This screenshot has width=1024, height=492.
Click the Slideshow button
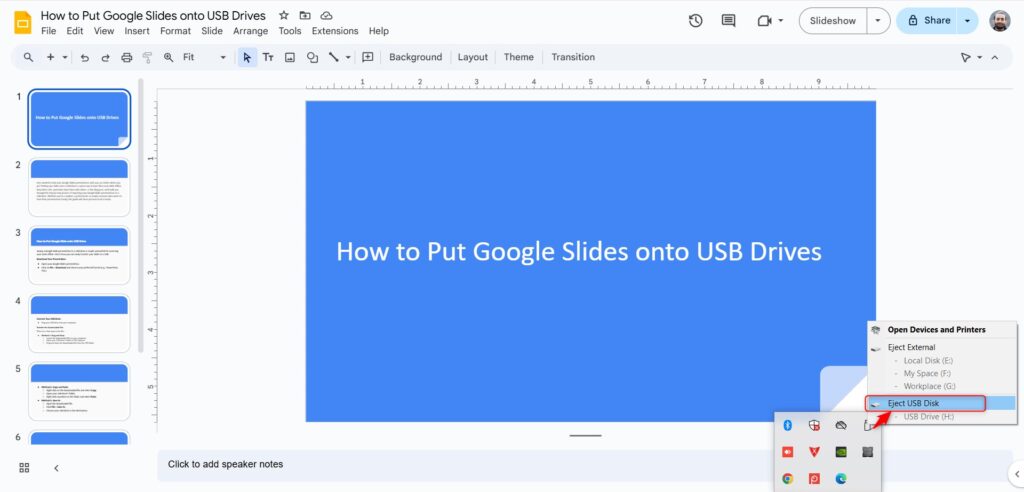pyautogui.click(x=832, y=20)
